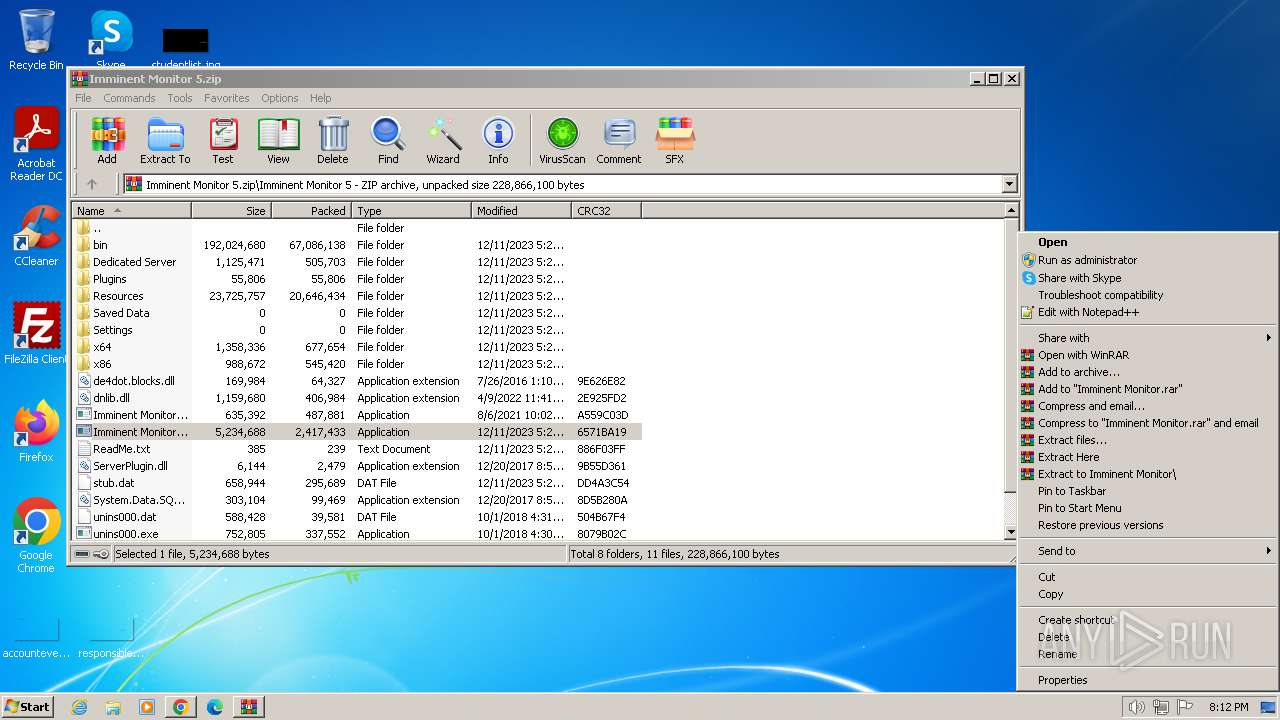This screenshot has width=1280, height=720.
Task: Sort by the Packed column header
Action: coord(311,211)
